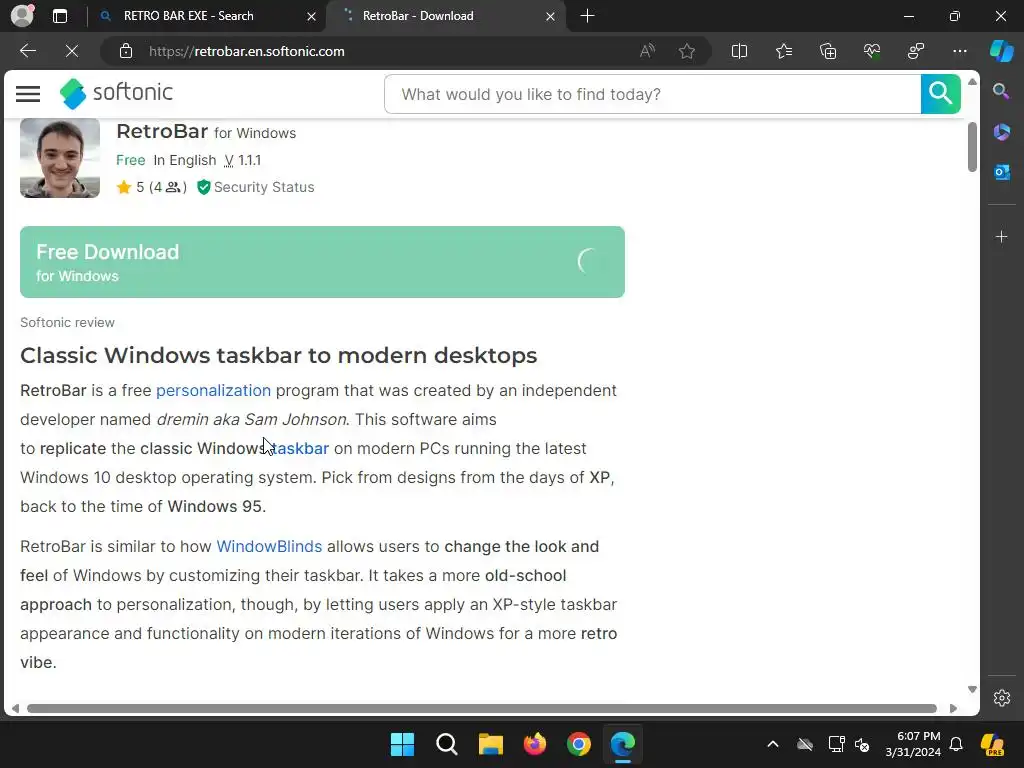Click the Softonic logo
The width and height of the screenshot is (1024, 768).
coord(116,93)
